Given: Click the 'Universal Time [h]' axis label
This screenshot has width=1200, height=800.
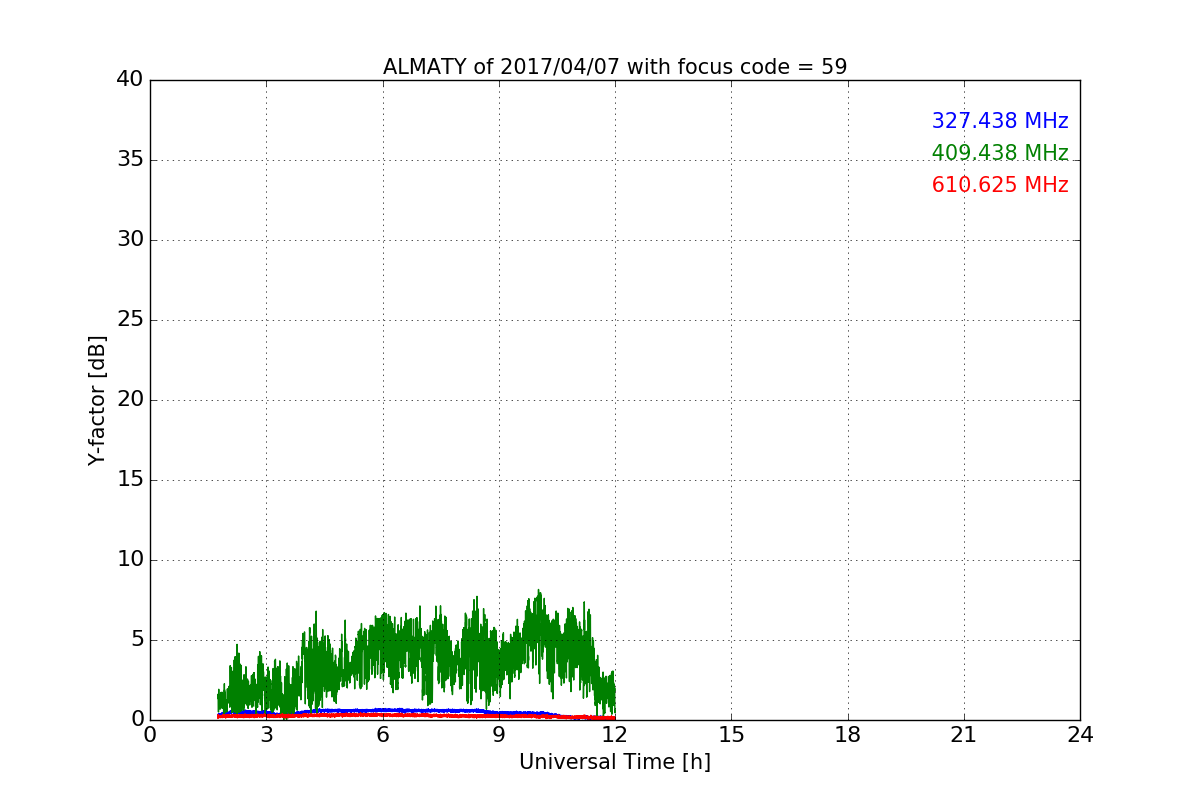Looking at the screenshot, I should click(615, 762).
